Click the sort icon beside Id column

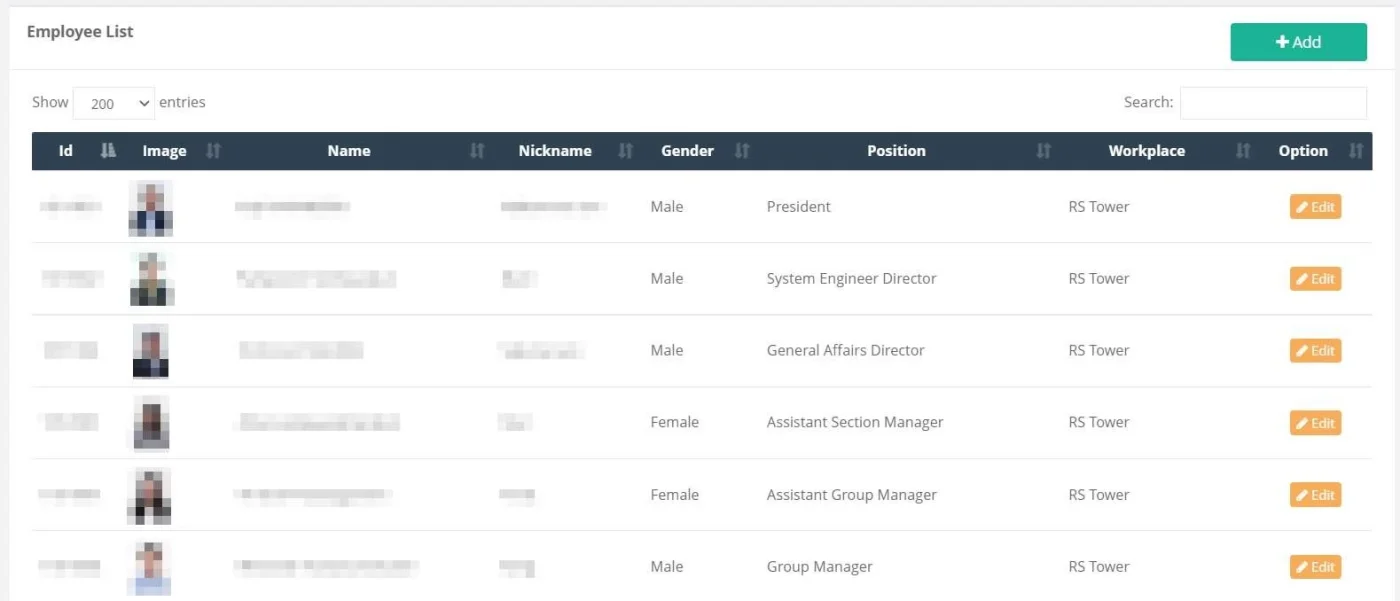[x=109, y=151]
